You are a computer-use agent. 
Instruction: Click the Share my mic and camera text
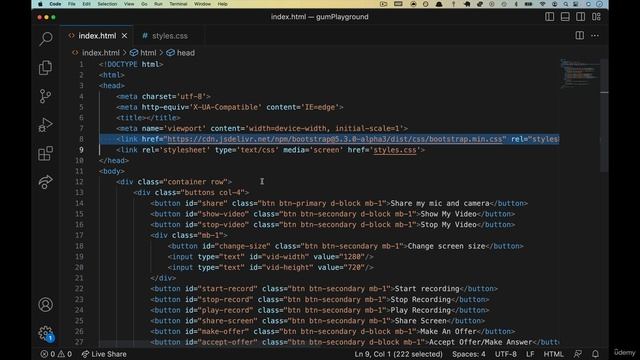tap(440, 203)
